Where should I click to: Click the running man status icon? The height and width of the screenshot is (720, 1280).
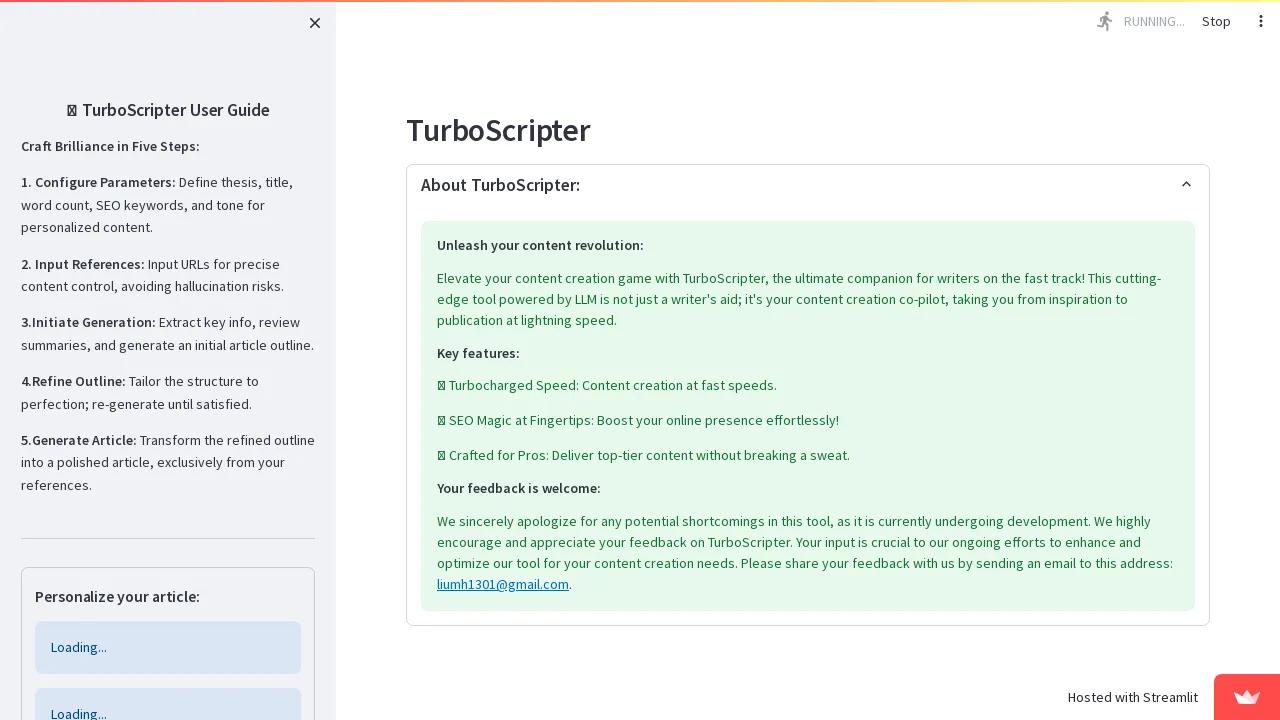click(1104, 21)
